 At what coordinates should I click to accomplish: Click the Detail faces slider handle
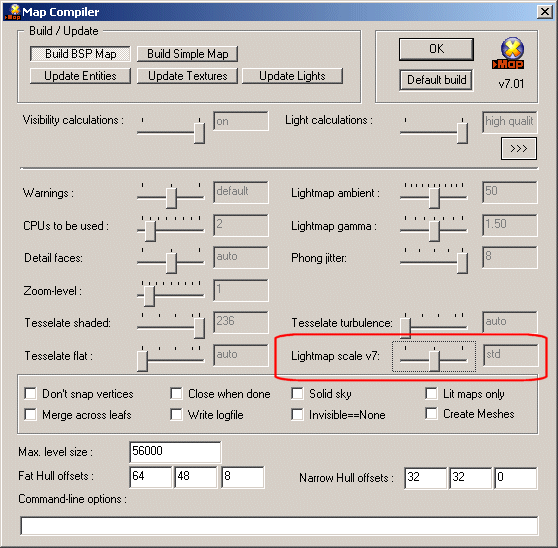[171, 263]
